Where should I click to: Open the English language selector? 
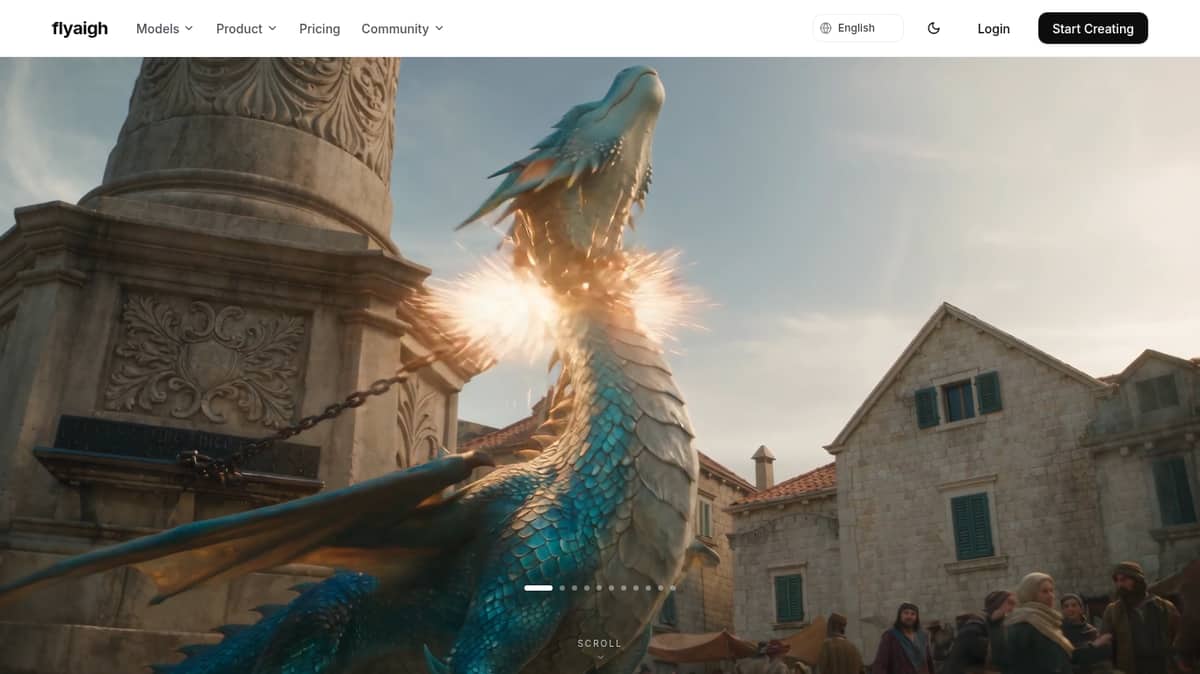858,28
